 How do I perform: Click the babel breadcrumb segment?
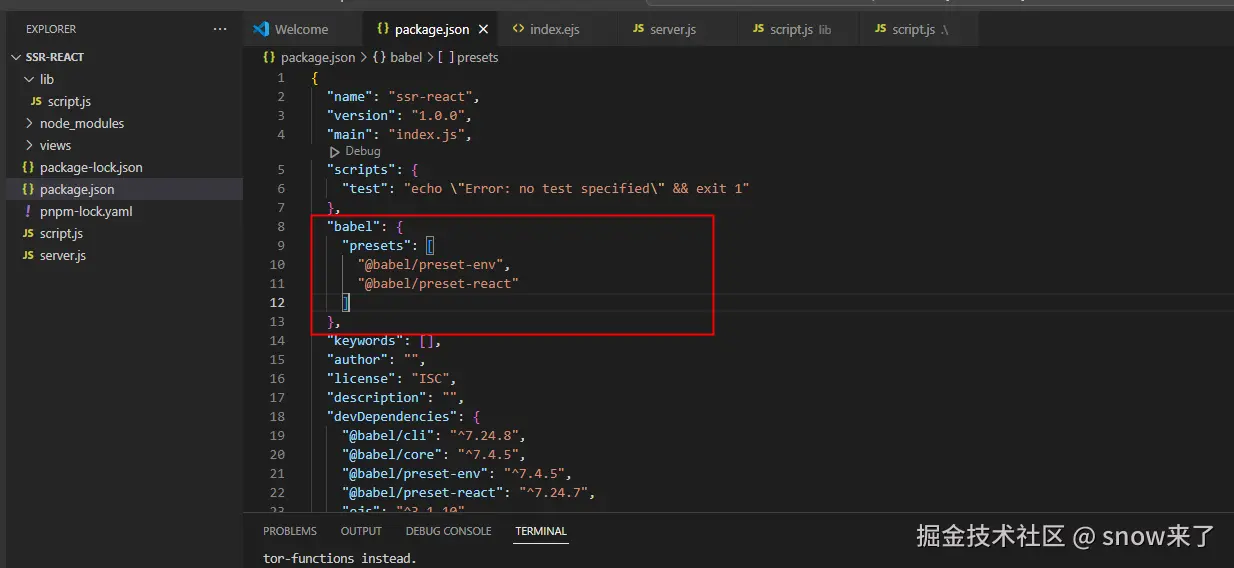[x=406, y=57]
